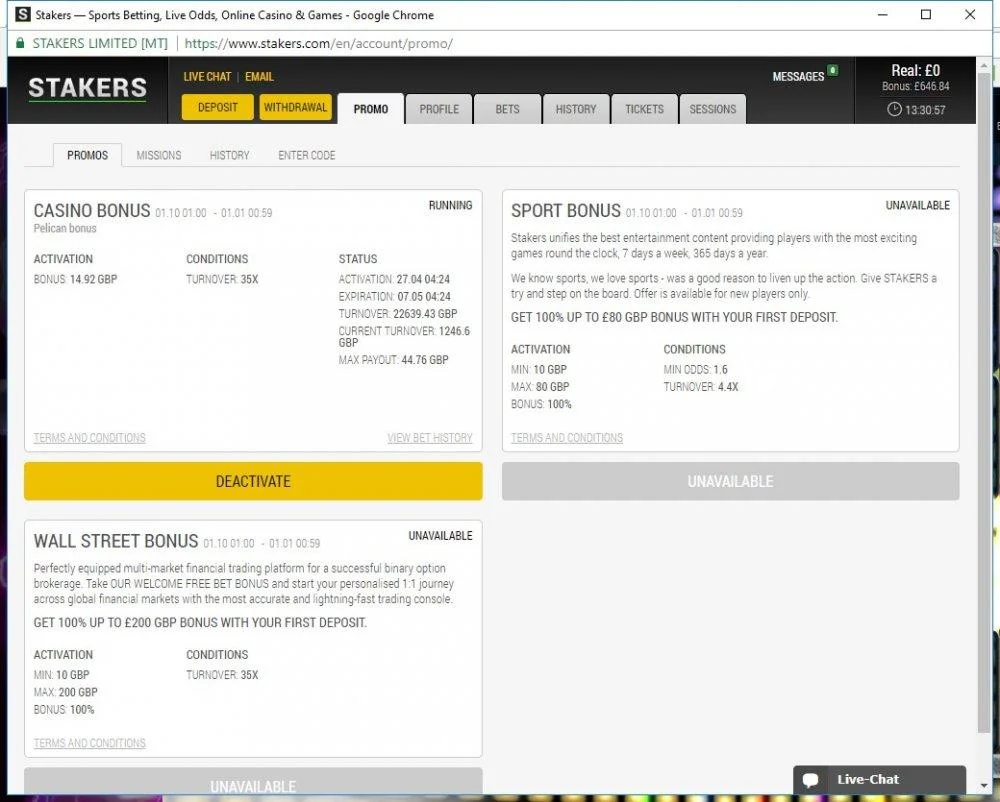Open the Tickets tab
The height and width of the screenshot is (802, 1000).
(x=644, y=109)
